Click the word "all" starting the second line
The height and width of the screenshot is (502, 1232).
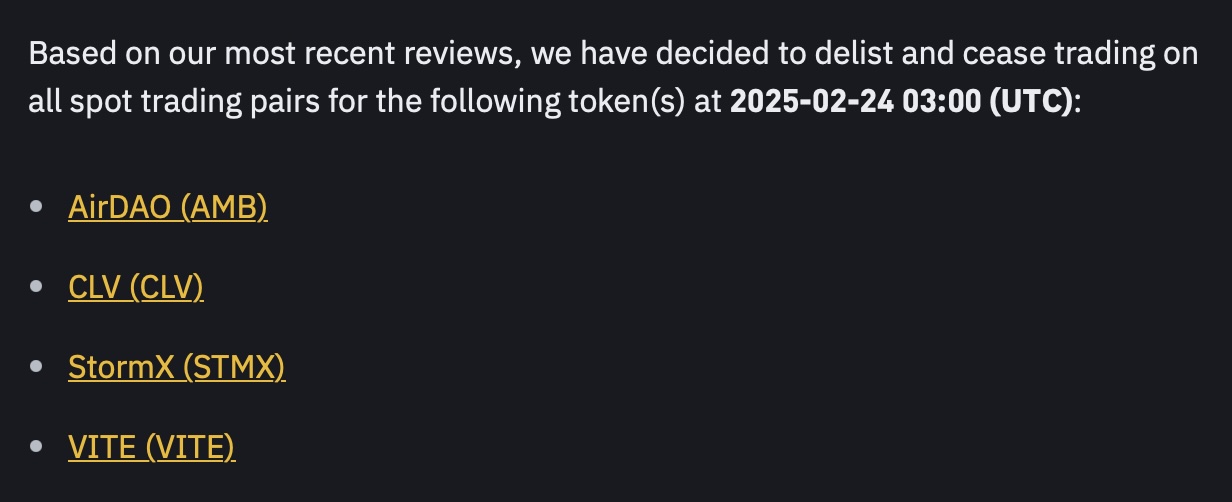(x=44, y=102)
